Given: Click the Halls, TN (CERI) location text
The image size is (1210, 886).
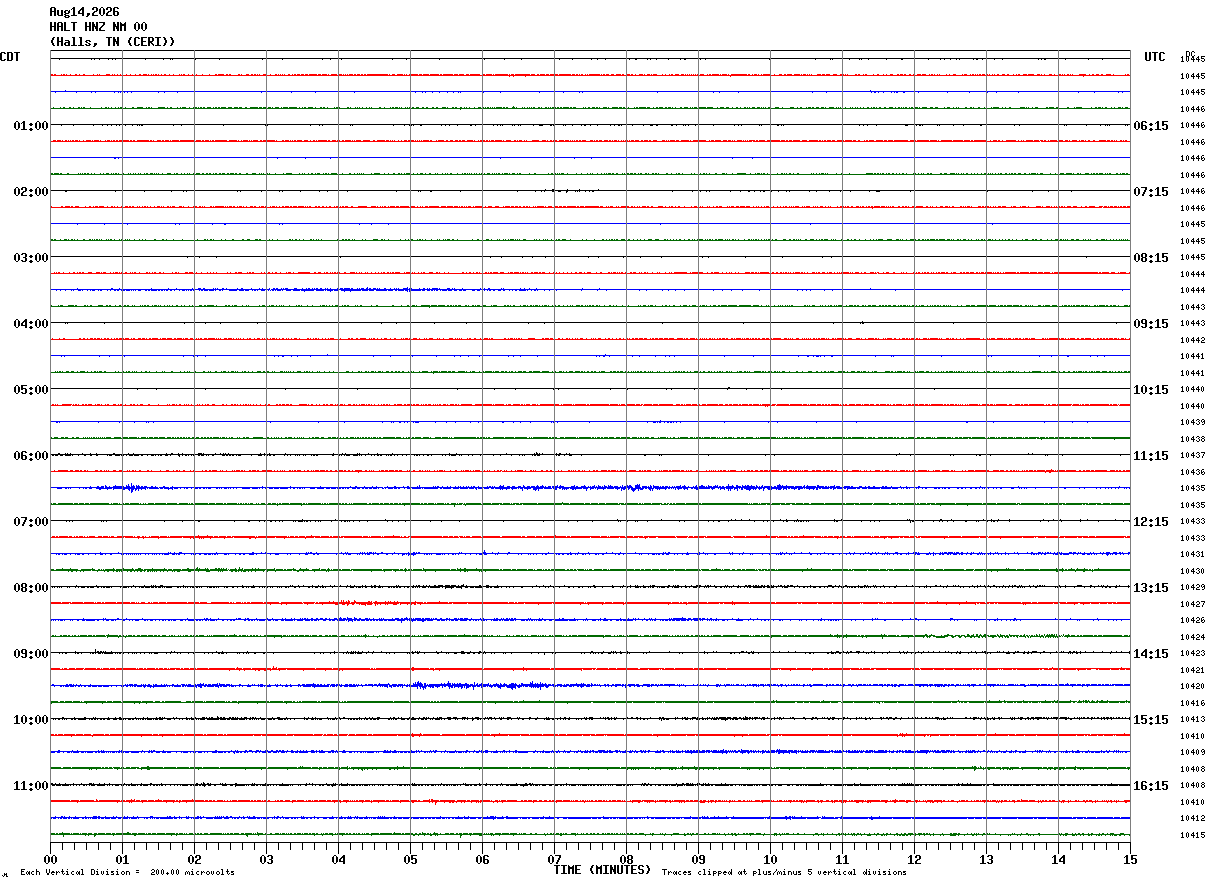Looking at the screenshot, I should (x=112, y=42).
